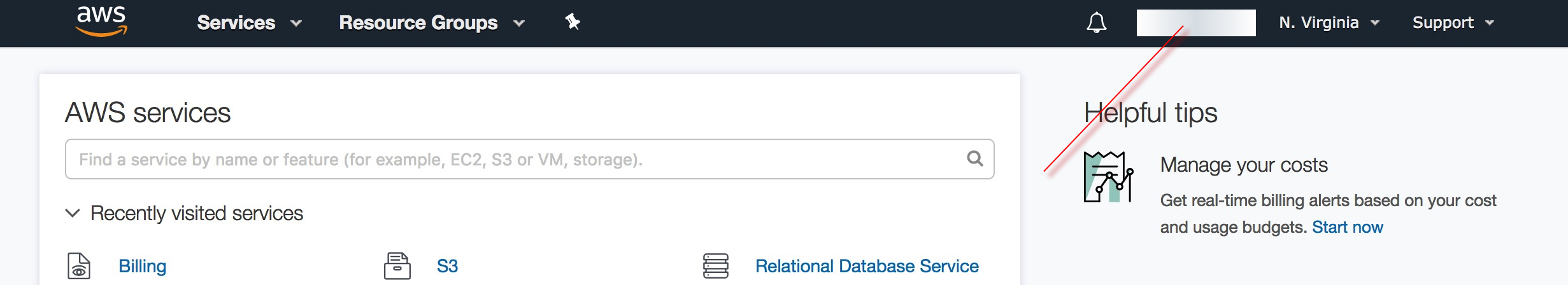Screen dimensions: 1568x285
Task: Click the Manage your costs chart icon
Action: (1108, 177)
